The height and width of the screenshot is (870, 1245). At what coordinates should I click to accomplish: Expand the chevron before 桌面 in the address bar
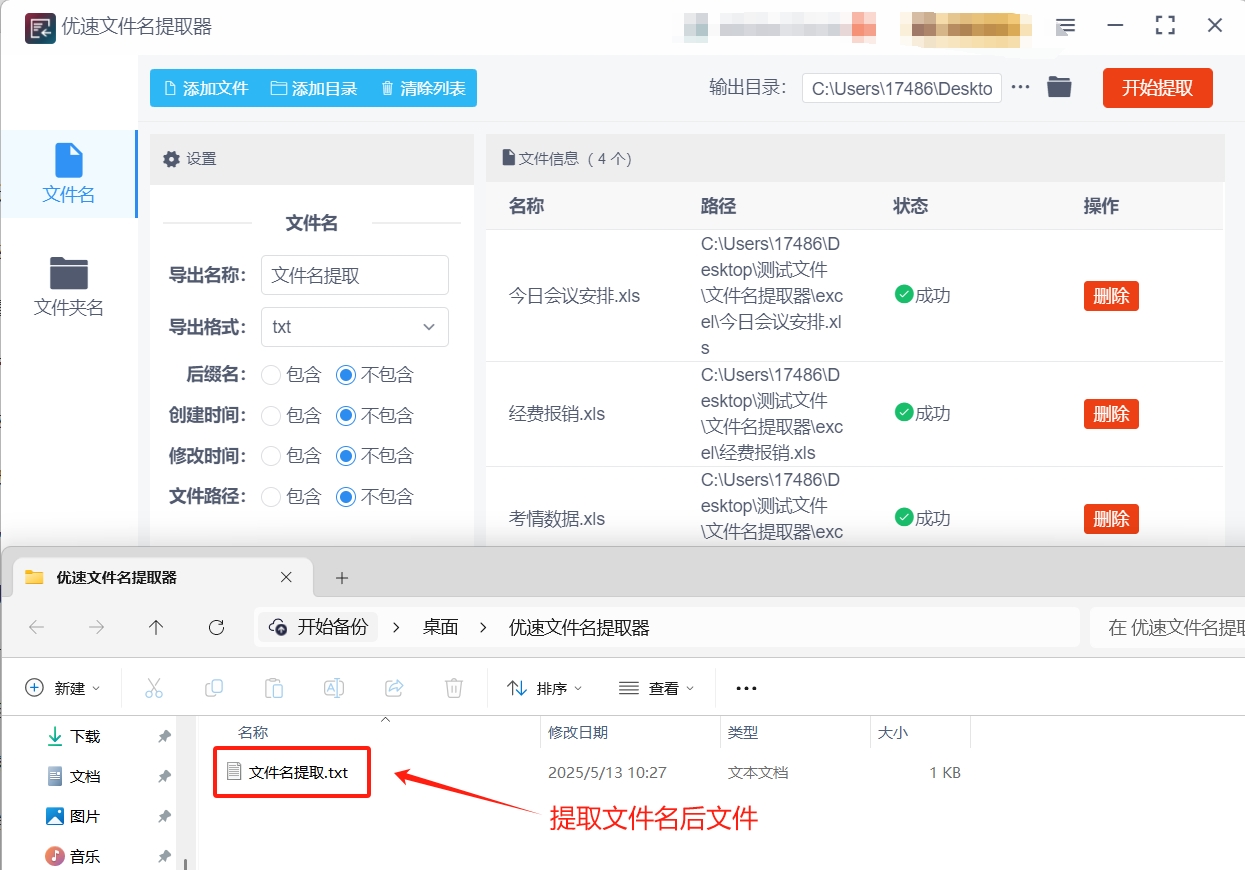click(397, 627)
